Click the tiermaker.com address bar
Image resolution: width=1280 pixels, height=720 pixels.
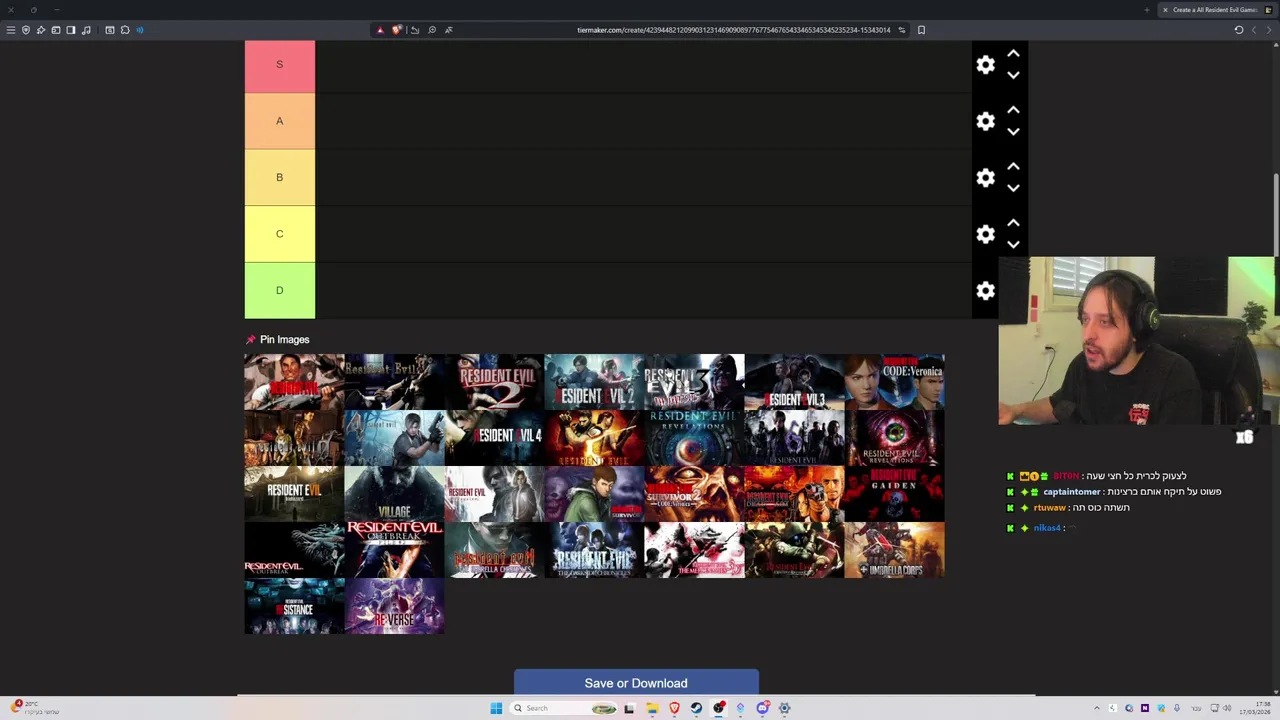733,30
